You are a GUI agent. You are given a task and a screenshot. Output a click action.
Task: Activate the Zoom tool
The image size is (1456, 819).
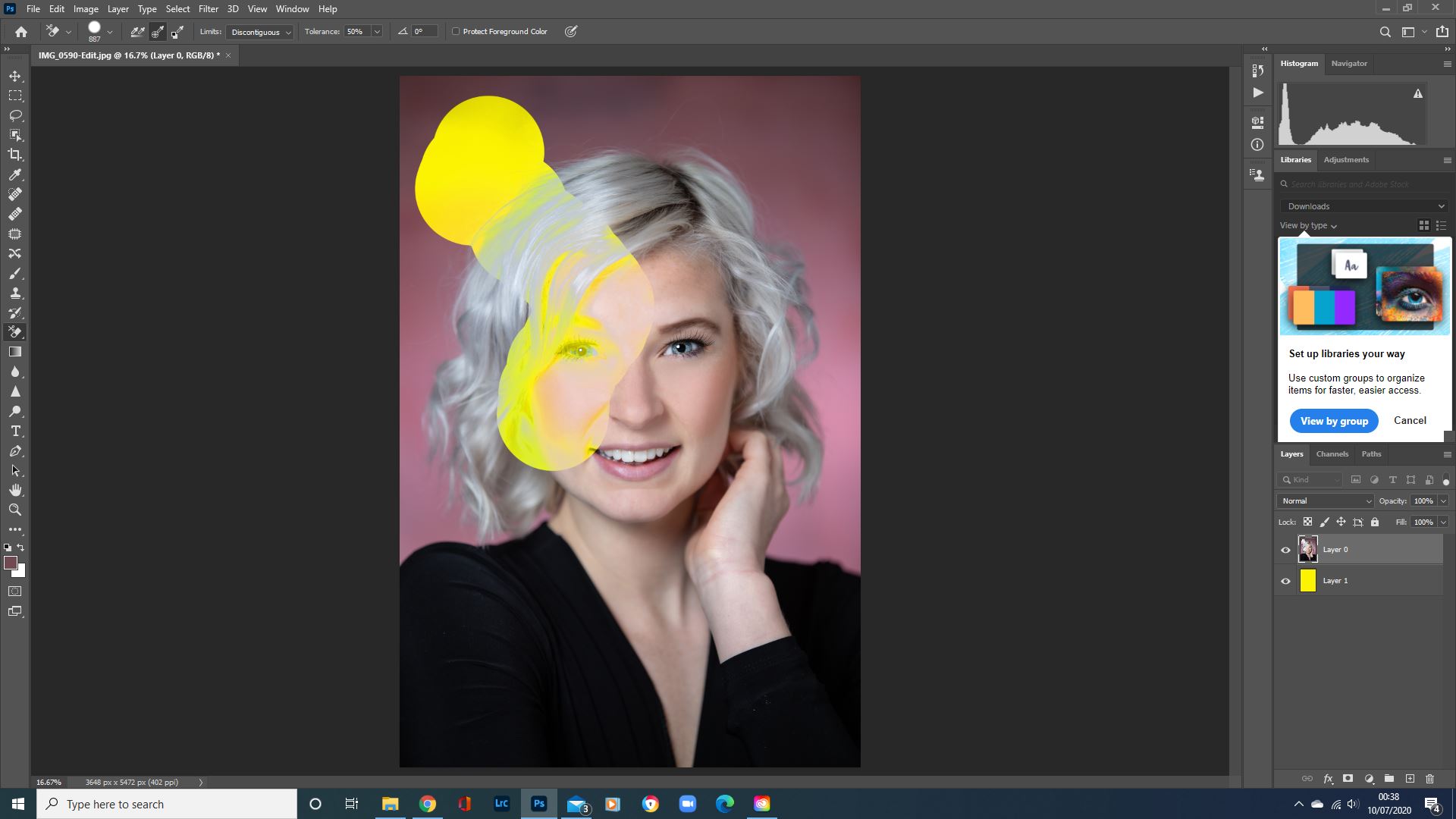click(15, 510)
